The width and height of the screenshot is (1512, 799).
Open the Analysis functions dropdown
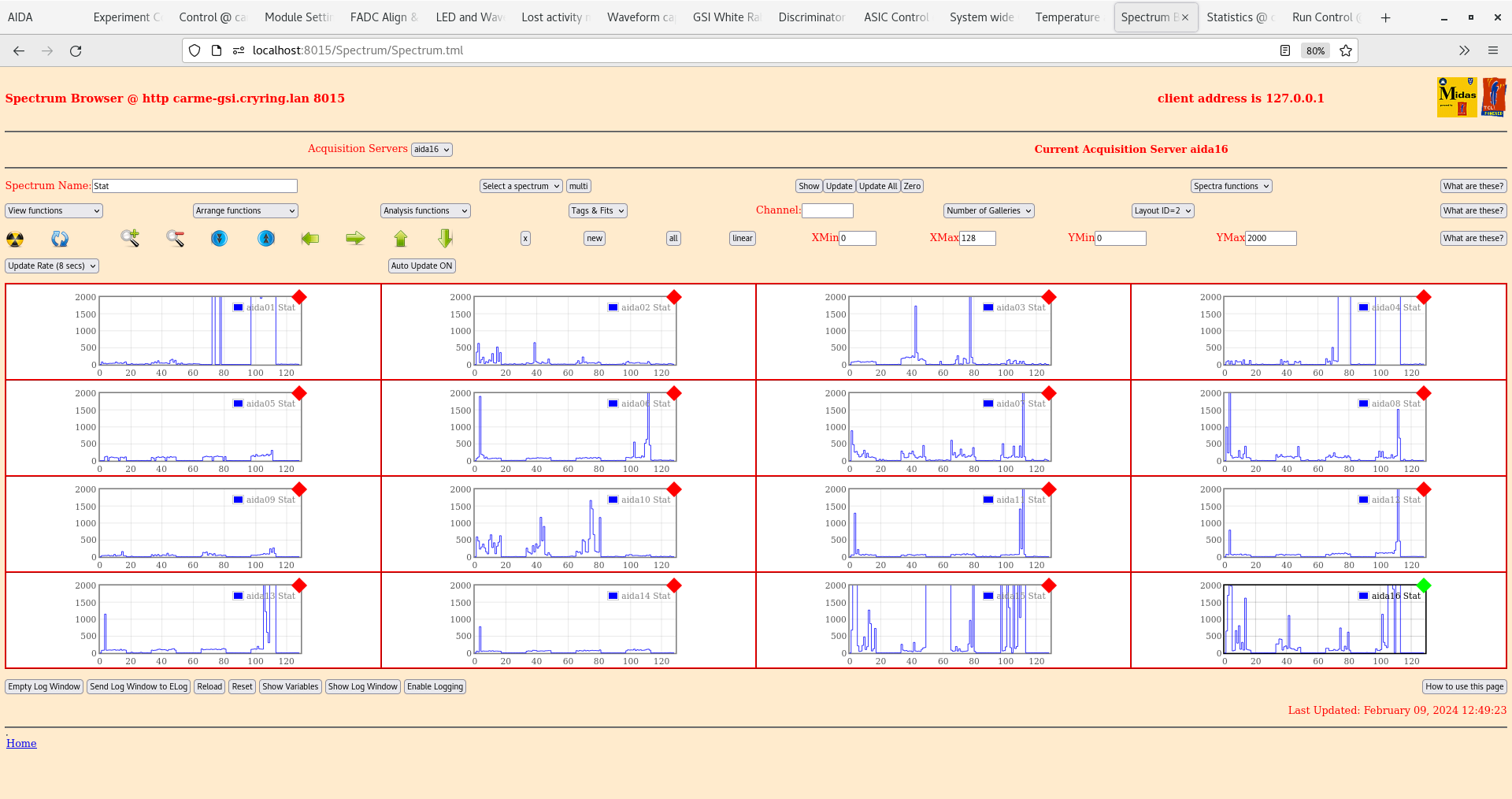pyautogui.click(x=425, y=210)
